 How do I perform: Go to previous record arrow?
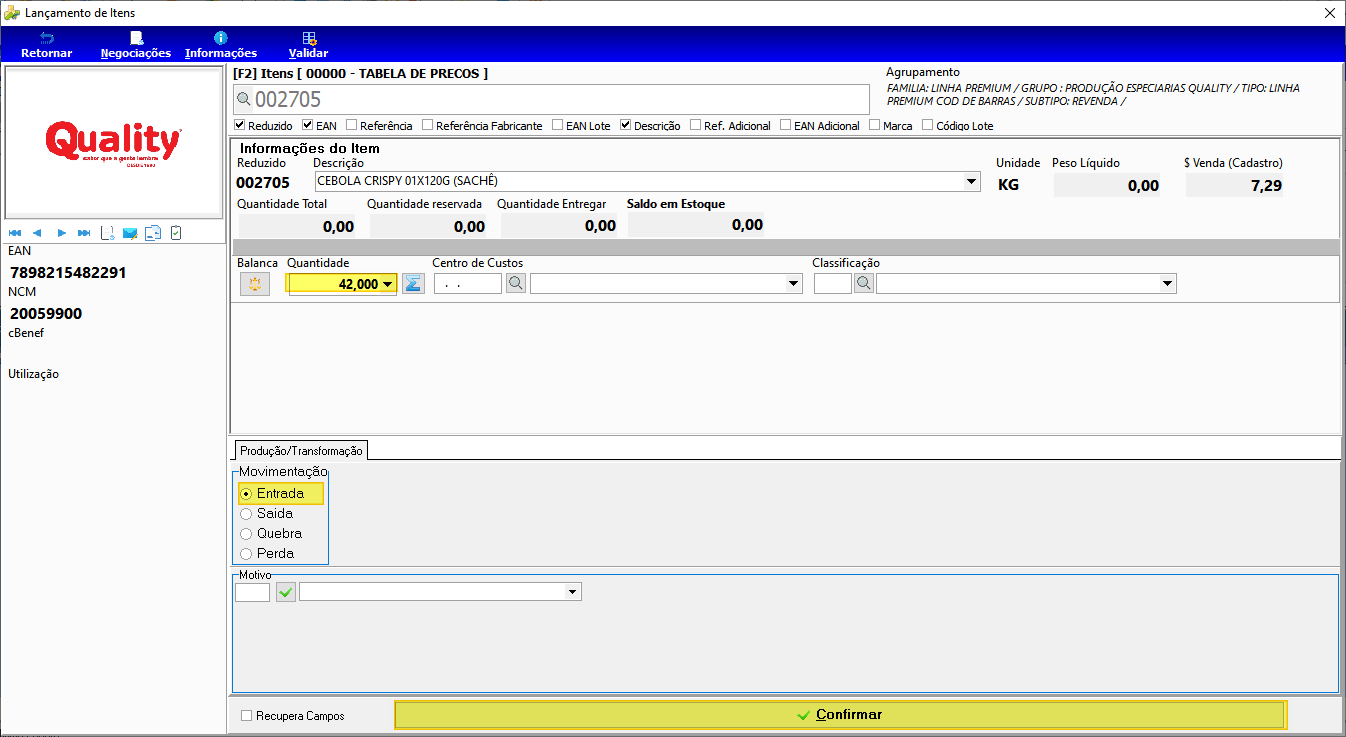[x=37, y=233]
